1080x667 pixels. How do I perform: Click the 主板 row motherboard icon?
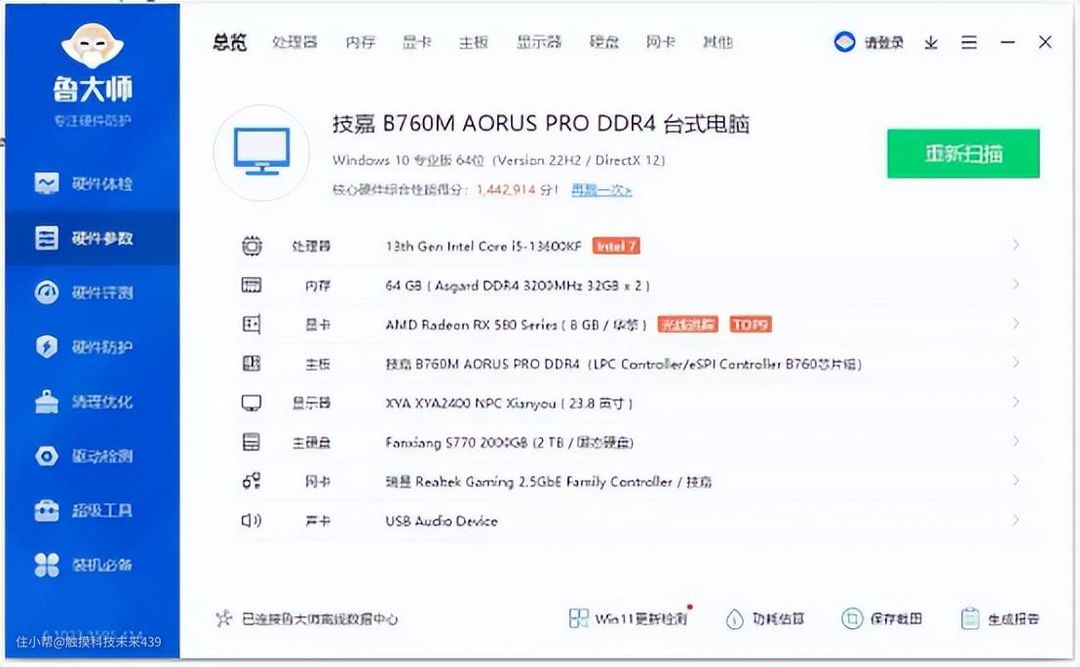pos(251,363)
